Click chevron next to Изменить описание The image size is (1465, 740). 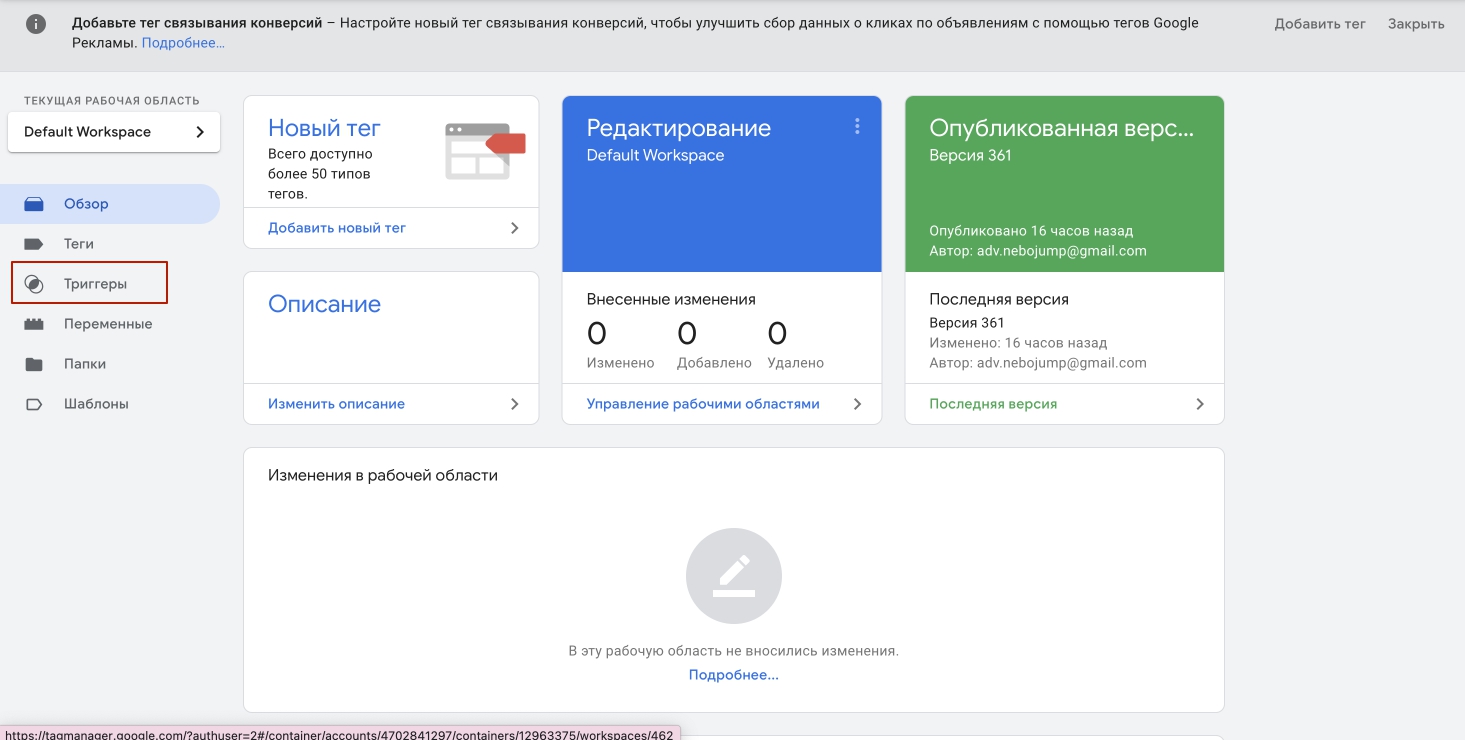[515, 404]
